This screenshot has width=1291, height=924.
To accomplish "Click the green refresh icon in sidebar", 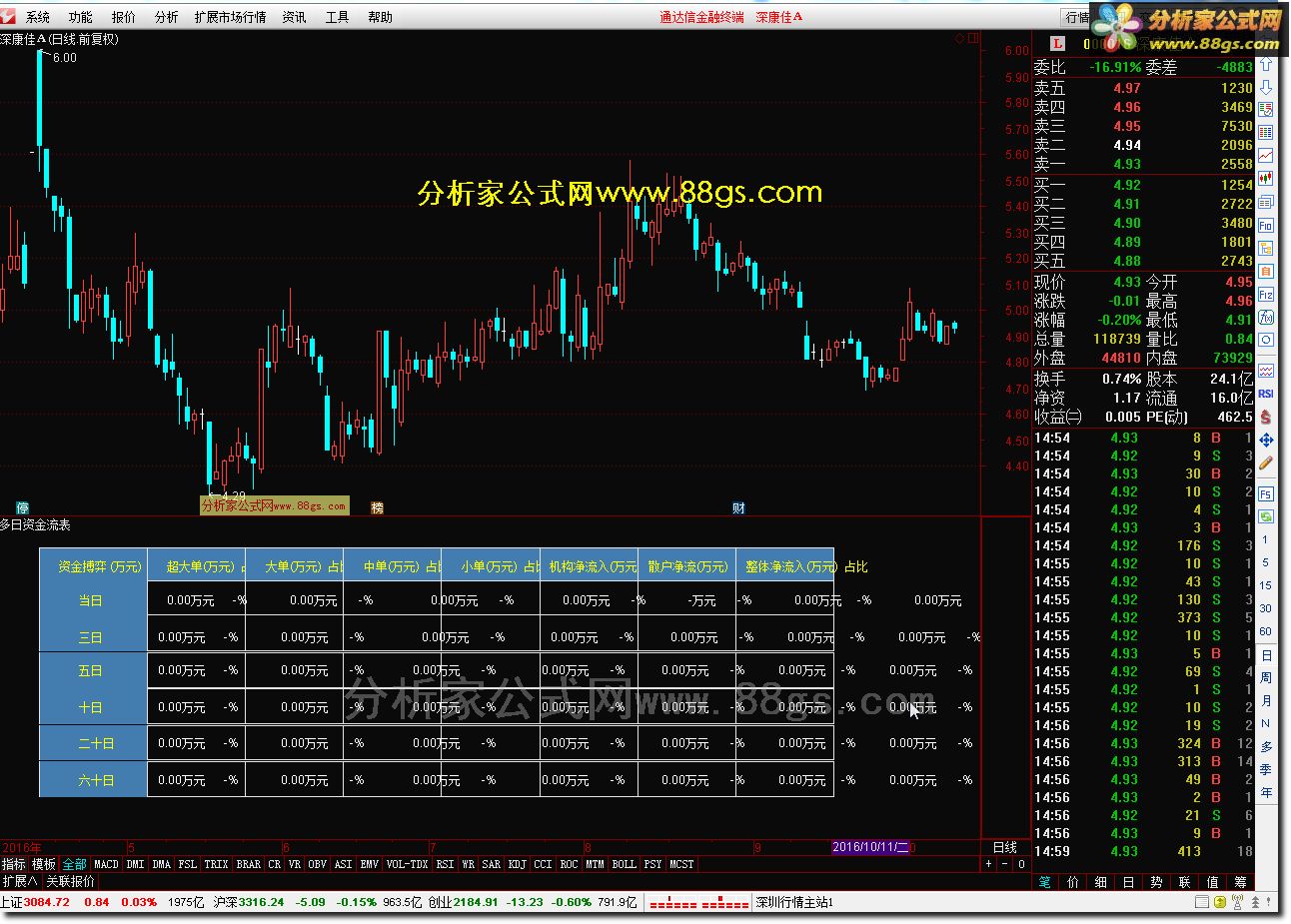I will click(x=1266, y=516).
